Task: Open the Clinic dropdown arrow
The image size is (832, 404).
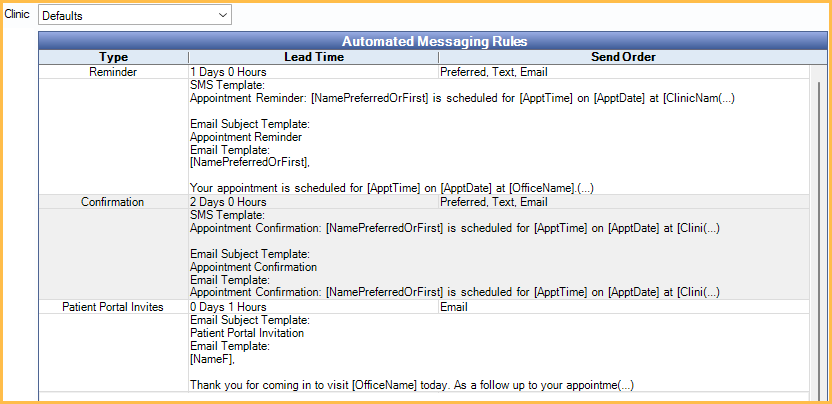Action: pos(222,16)
